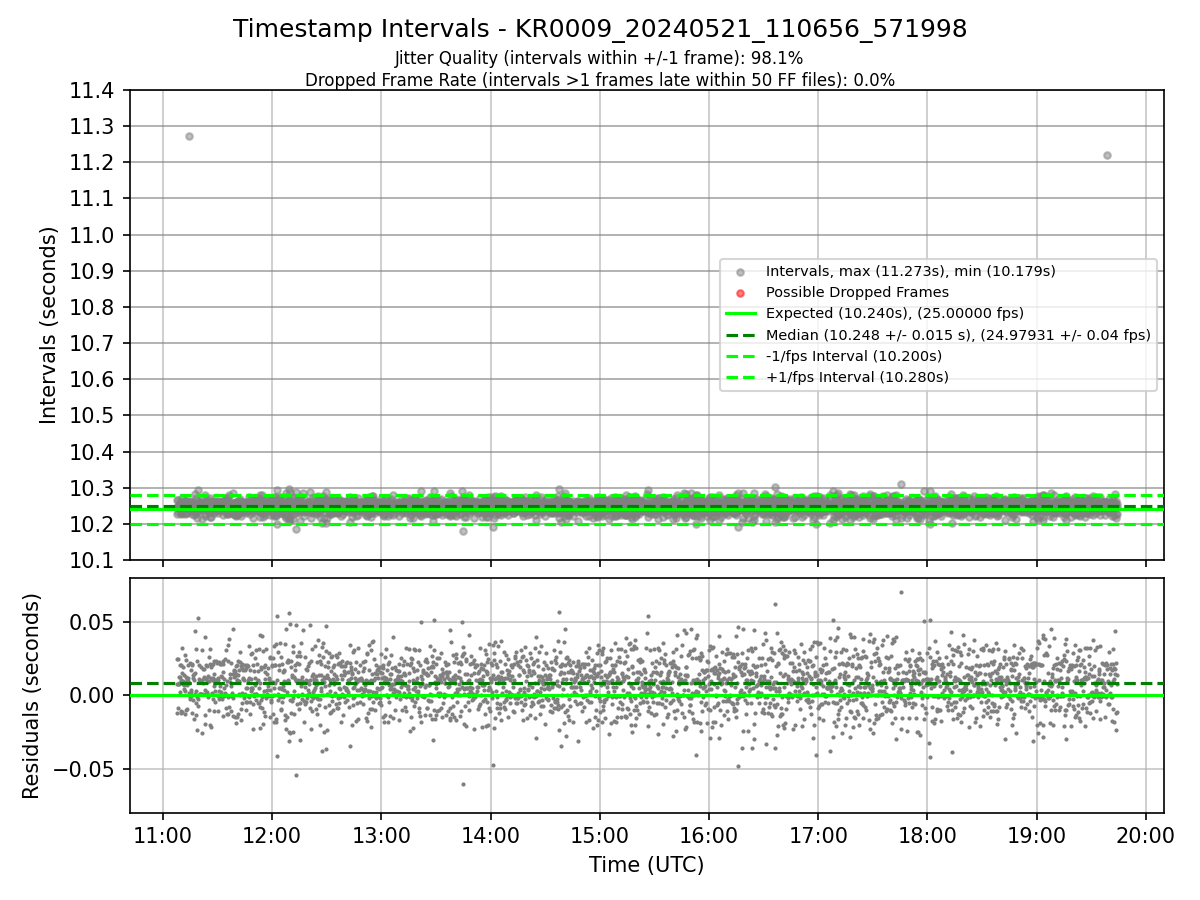Click the '20:00' x-axis tick label
Screen dimensions: 1200x900
point(1145,835)
